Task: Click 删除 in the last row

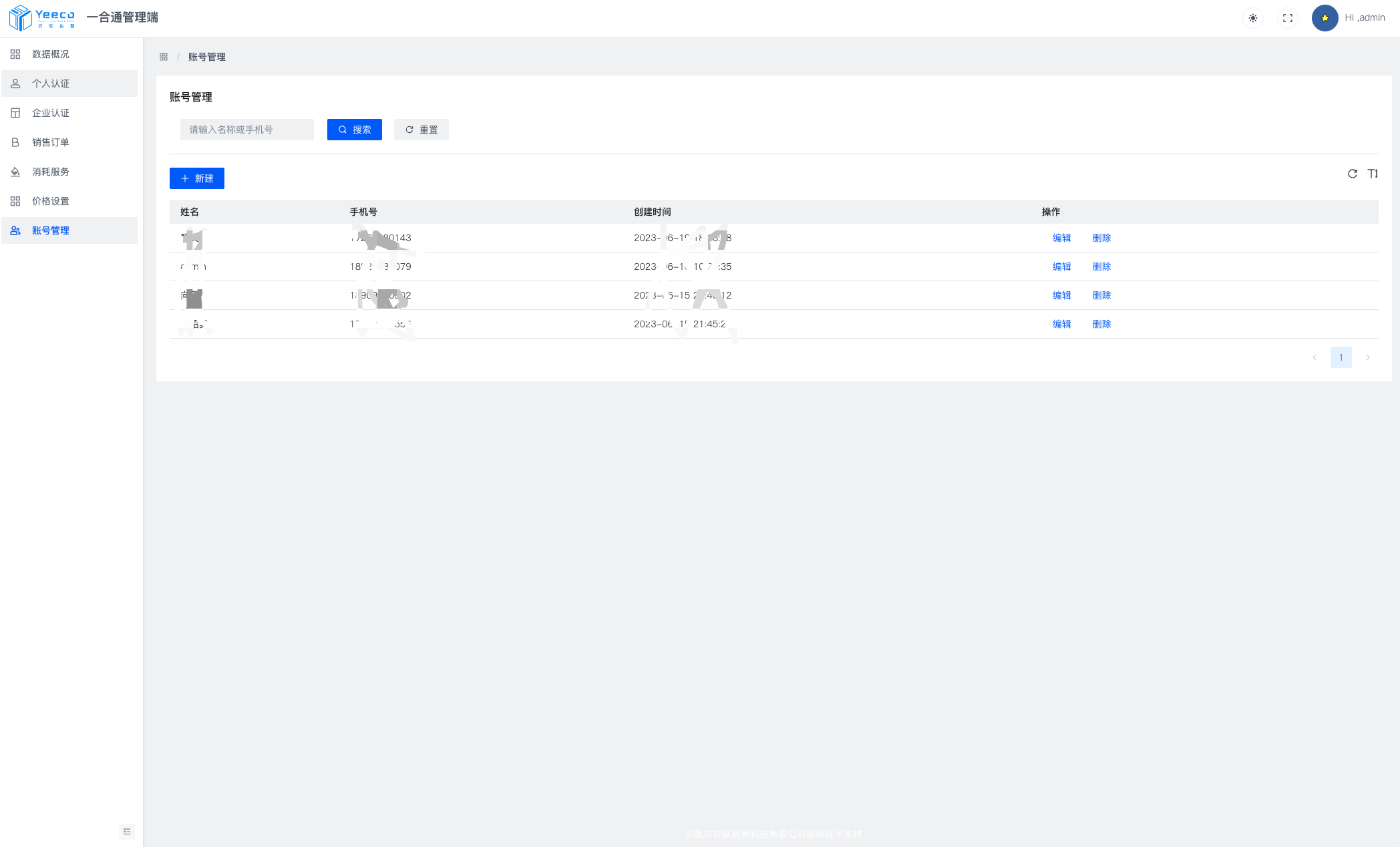Action: click(1101, 324)
